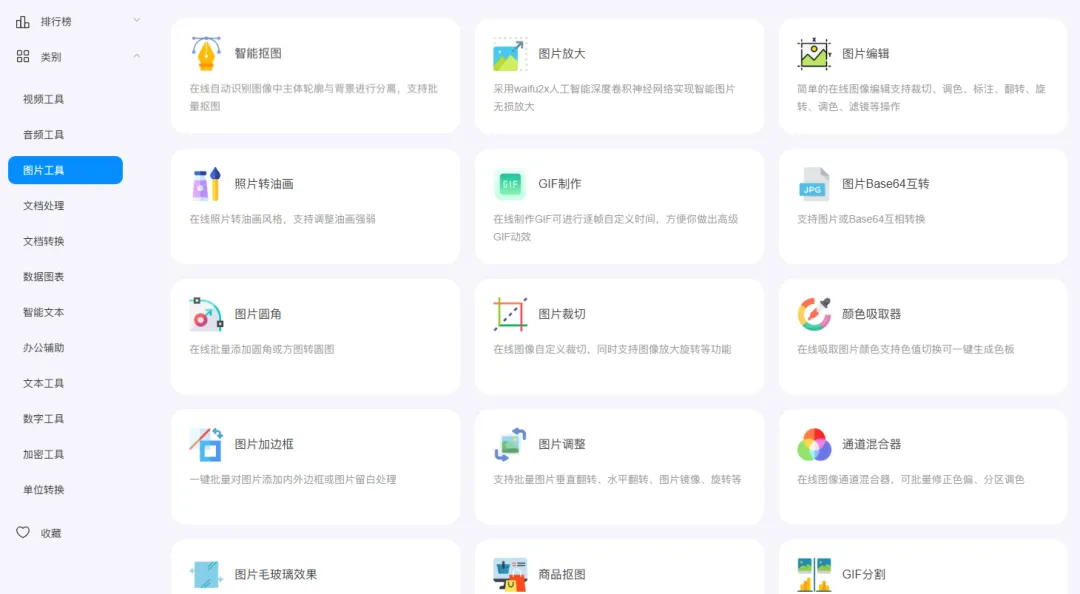Open 图片Base64互转 title
The height and width of the screenshot is (594, 1080).
pos(886,184)
